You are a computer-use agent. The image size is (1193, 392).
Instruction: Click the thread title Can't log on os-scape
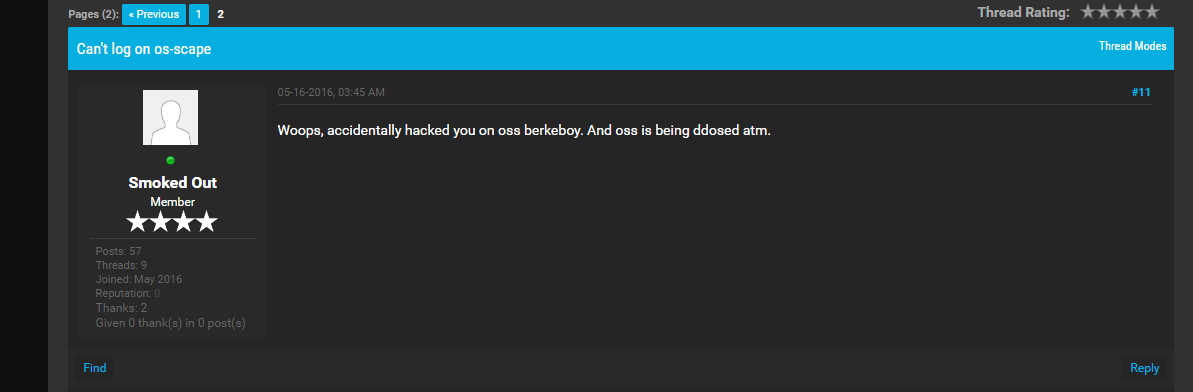pyautogui.click(x=144, y=49)
